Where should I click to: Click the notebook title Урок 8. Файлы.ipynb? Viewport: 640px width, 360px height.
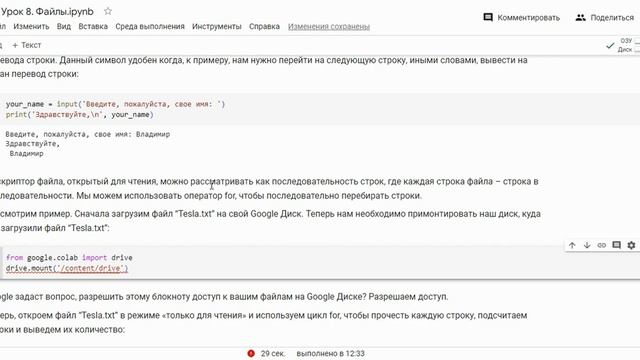[x=47, y=11]
